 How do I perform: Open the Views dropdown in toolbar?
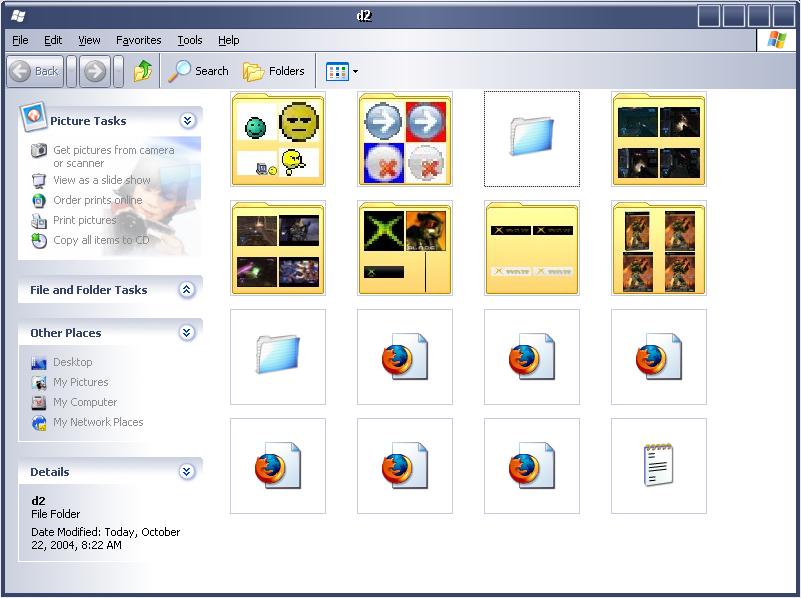(x=343, y=72)
